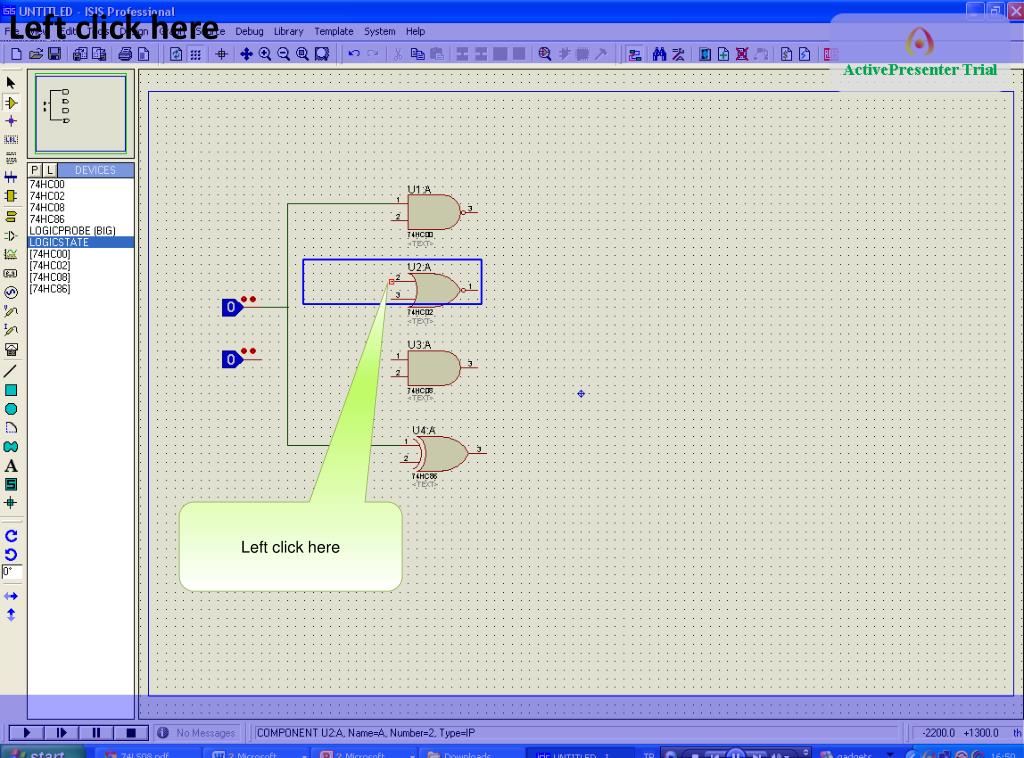
Task: Select the 2D text tool
Action: click(10, 466)
